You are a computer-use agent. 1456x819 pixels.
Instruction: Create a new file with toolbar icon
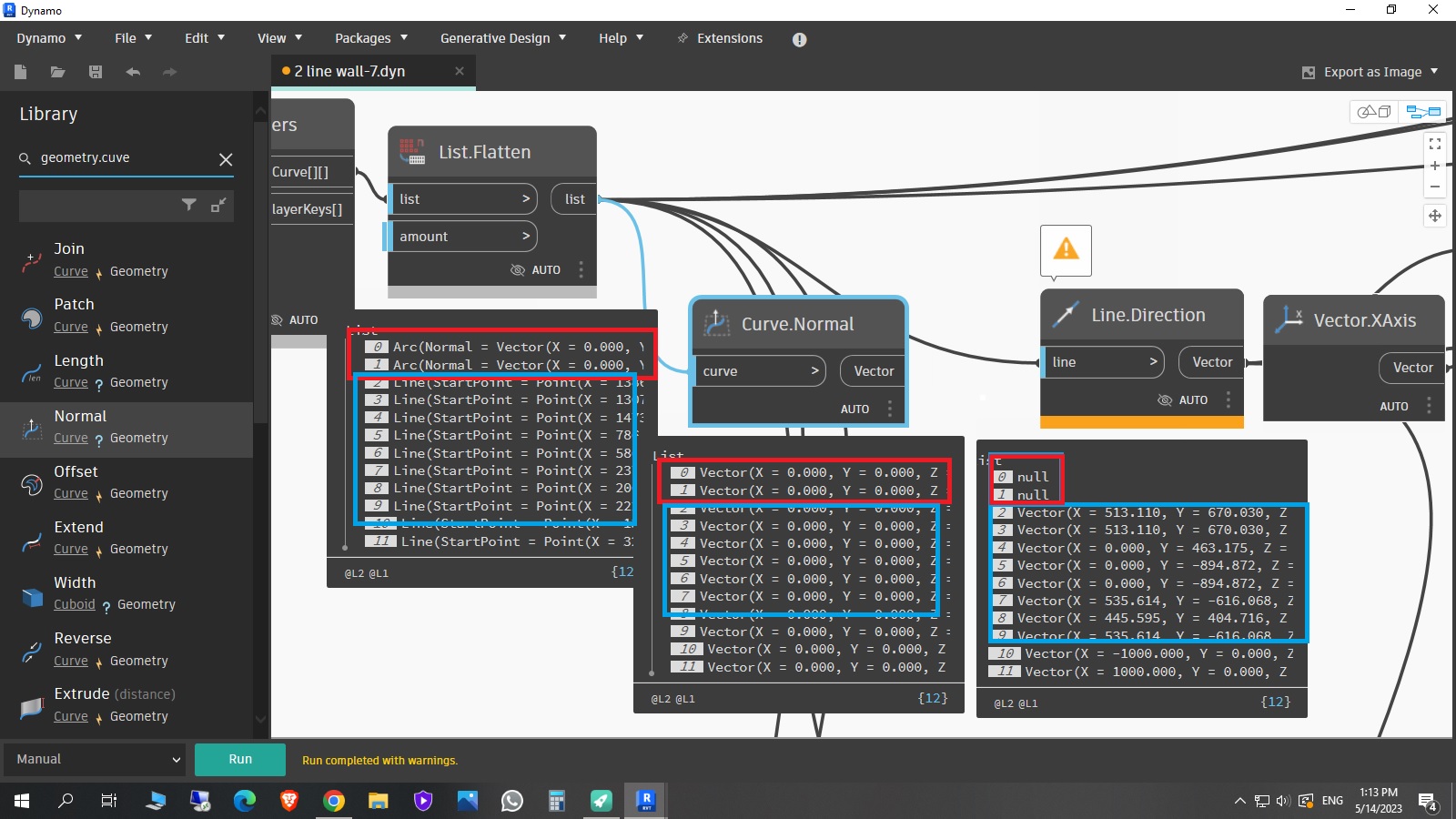point(21,72)
